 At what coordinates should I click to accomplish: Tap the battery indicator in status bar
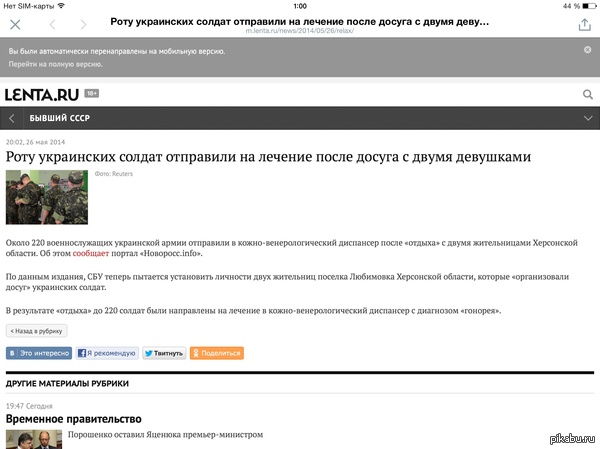click(589, 6)
